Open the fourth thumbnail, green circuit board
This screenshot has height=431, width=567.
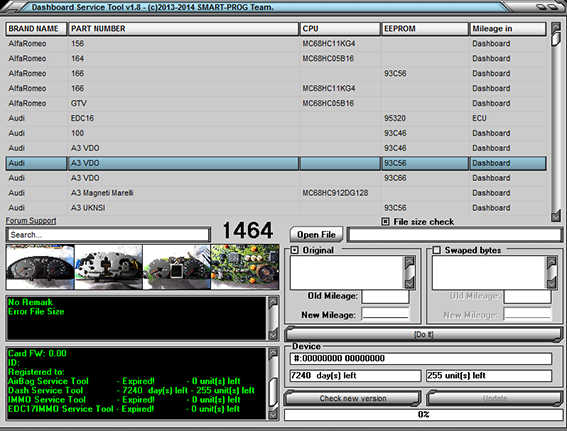tap(245, 267)
